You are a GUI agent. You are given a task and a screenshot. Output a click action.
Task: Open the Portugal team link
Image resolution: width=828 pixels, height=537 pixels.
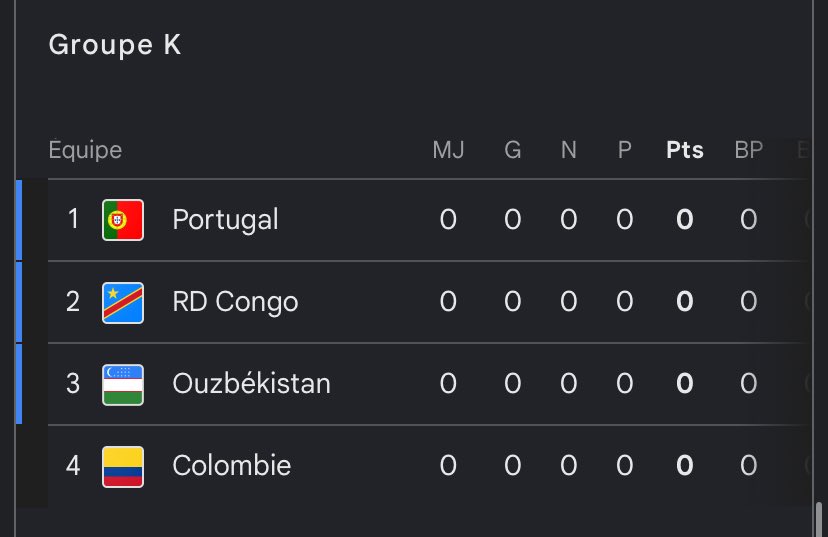pos(225,220)
